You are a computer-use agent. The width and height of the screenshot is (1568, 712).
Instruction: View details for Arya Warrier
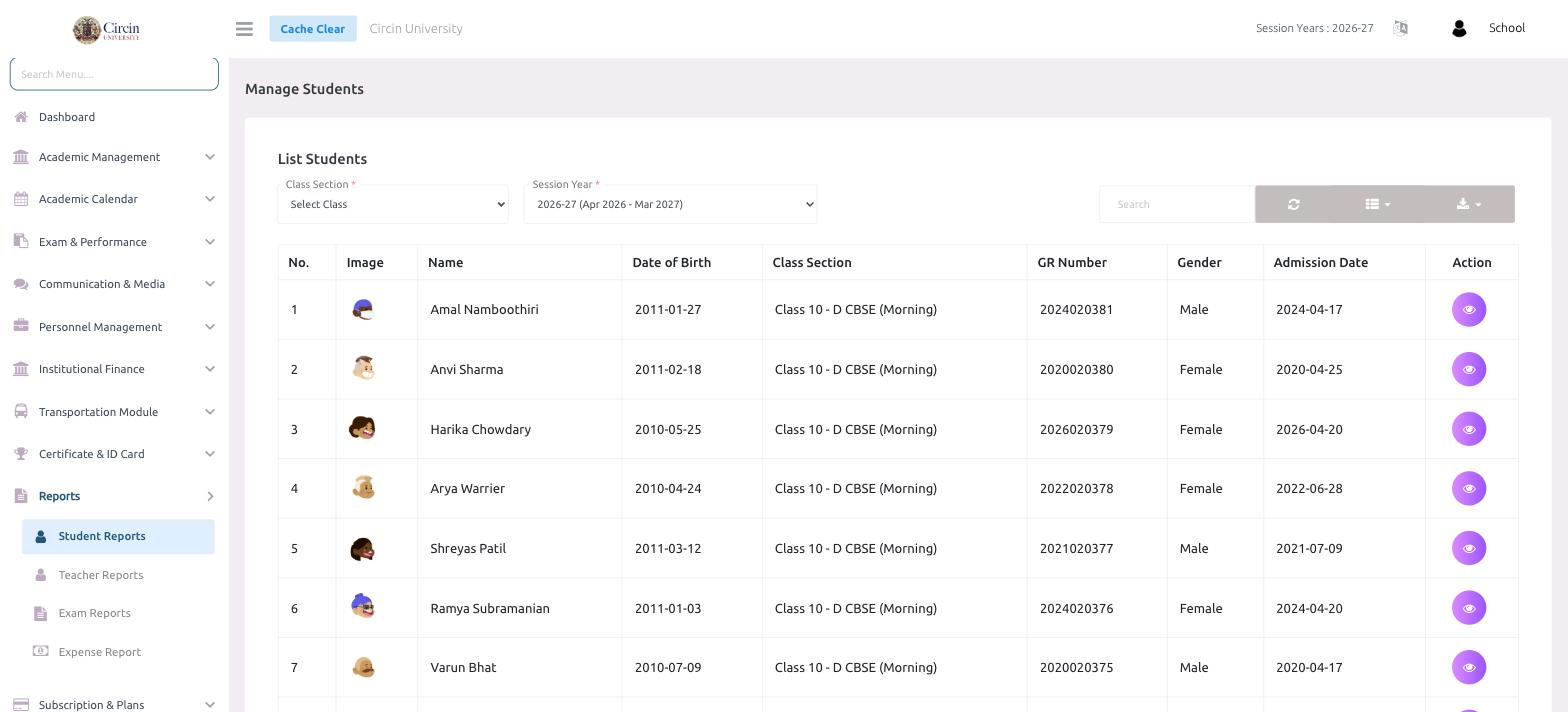point(1469,488)
